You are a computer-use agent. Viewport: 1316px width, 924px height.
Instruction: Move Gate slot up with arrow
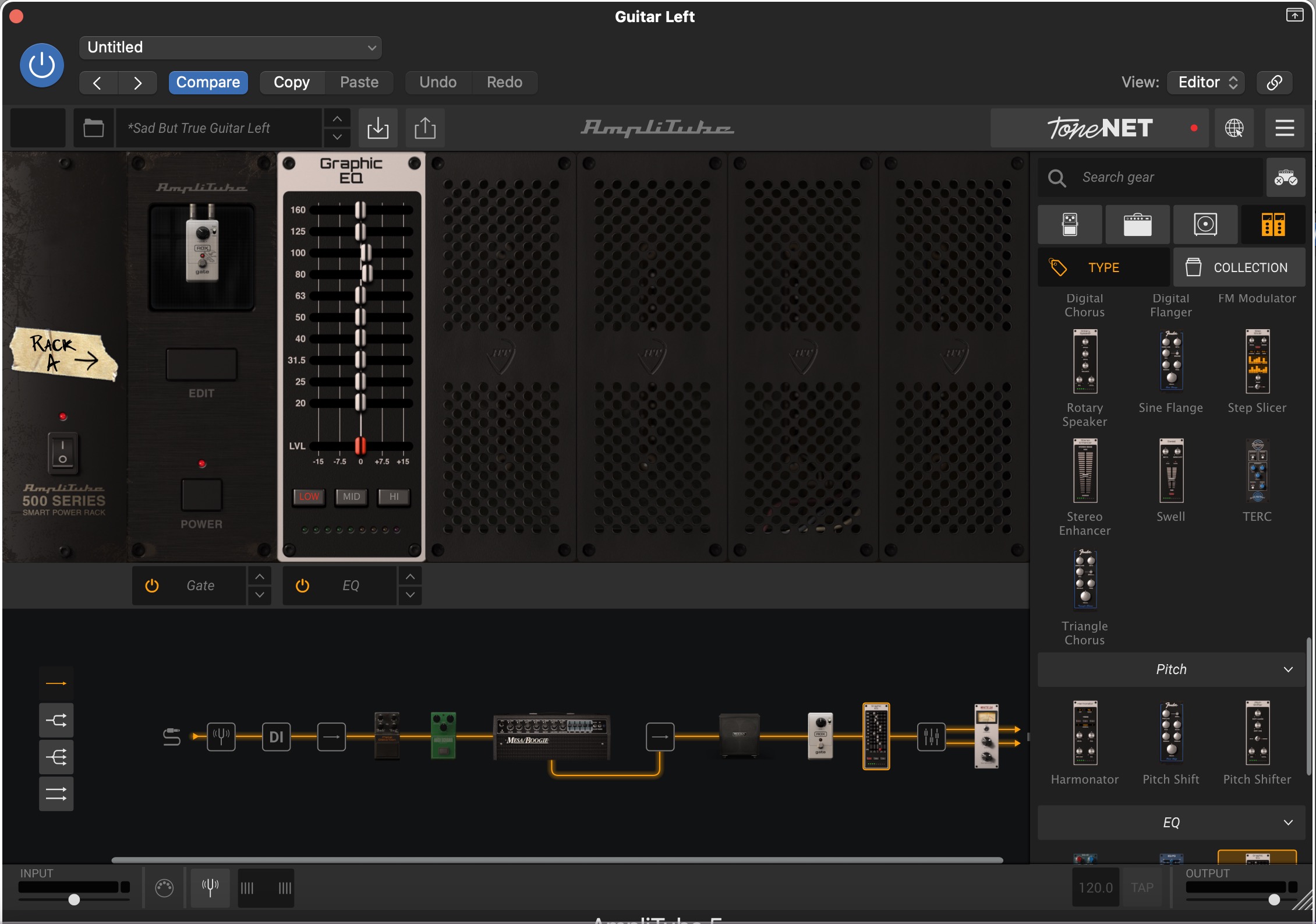[260, 576]
